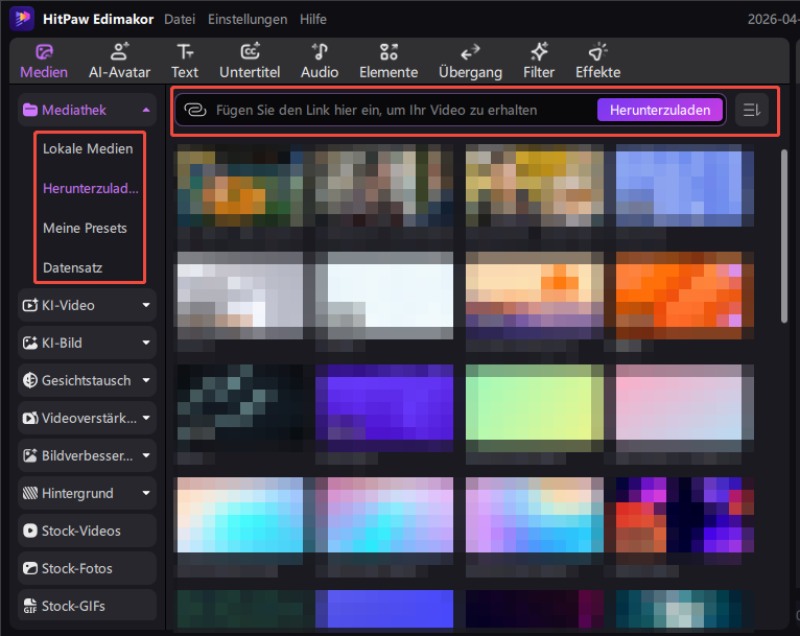Select the pink pastel thumbnail in third row
The height and width of the screenshot is (636, 800).
[684, 408]
